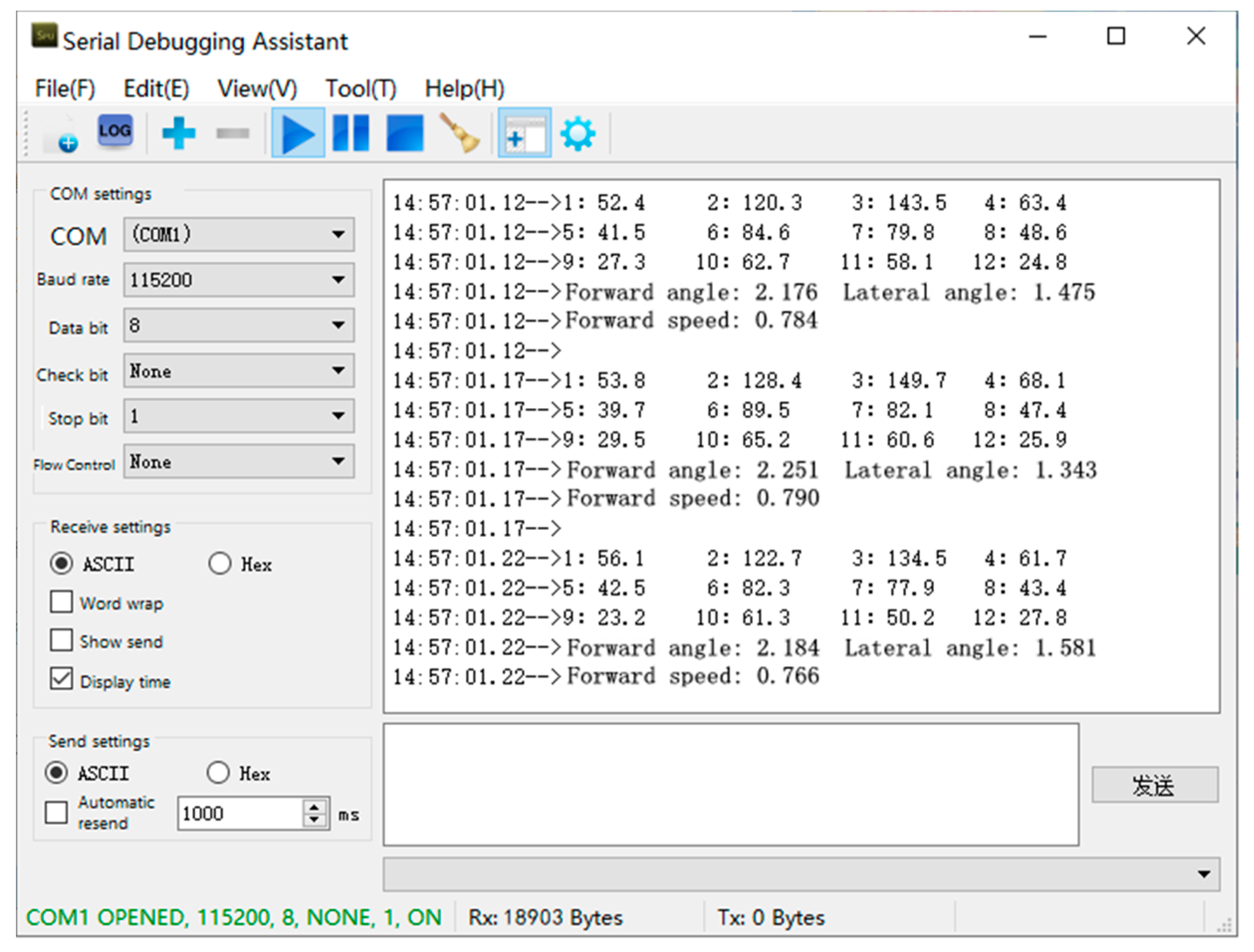
Task: Open the File(F) menu
Action: pyautogui.click(x=65, y=89)
